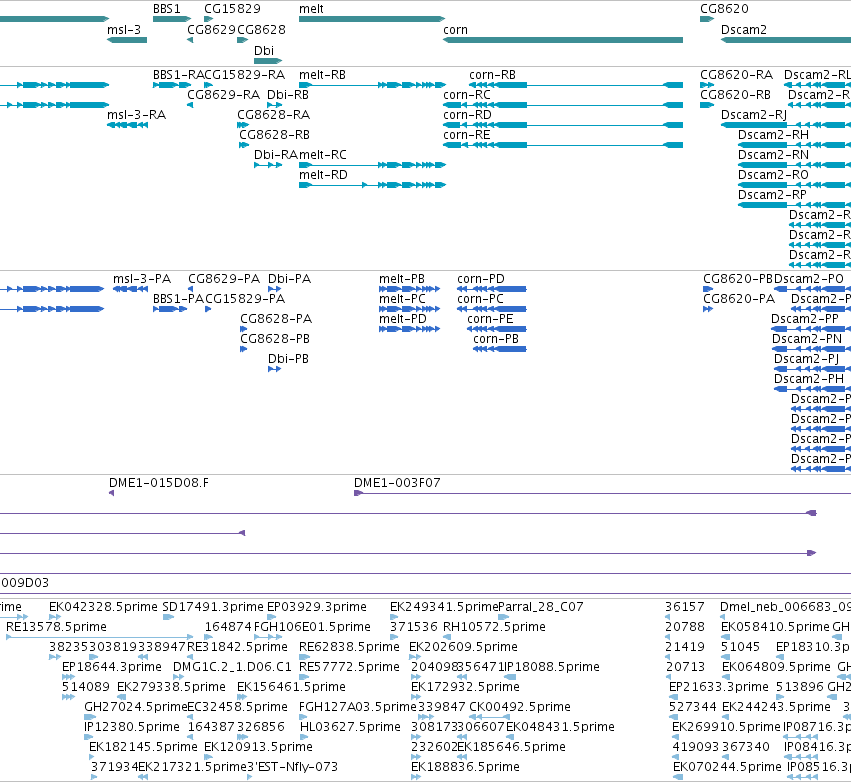This screenshot has width=851, height=782.
Task: Click protein Dscam2-PN label
Action: pyautogui.click(x=807, y=339)
